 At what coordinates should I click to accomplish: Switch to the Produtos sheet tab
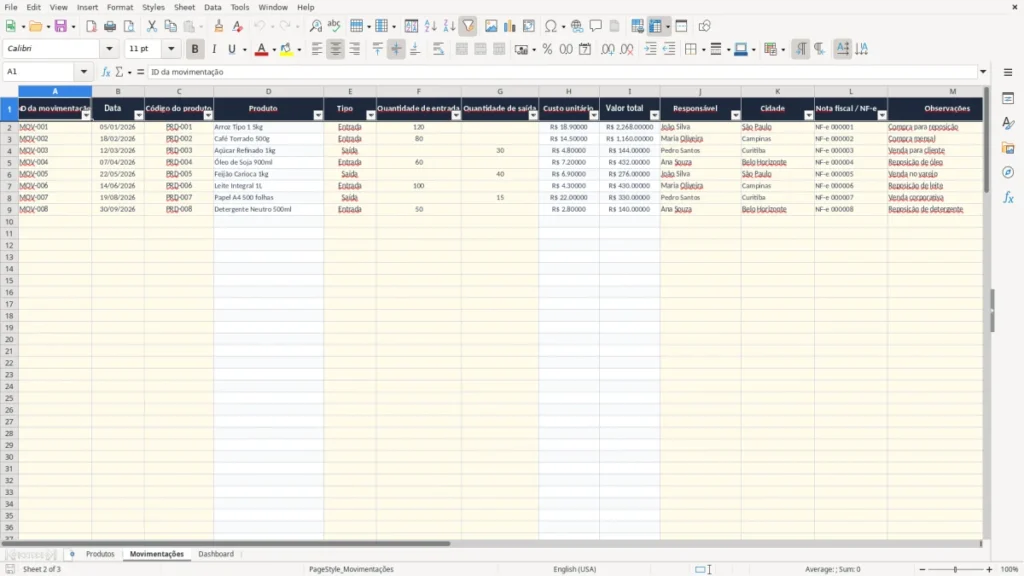tap(100, 554)
